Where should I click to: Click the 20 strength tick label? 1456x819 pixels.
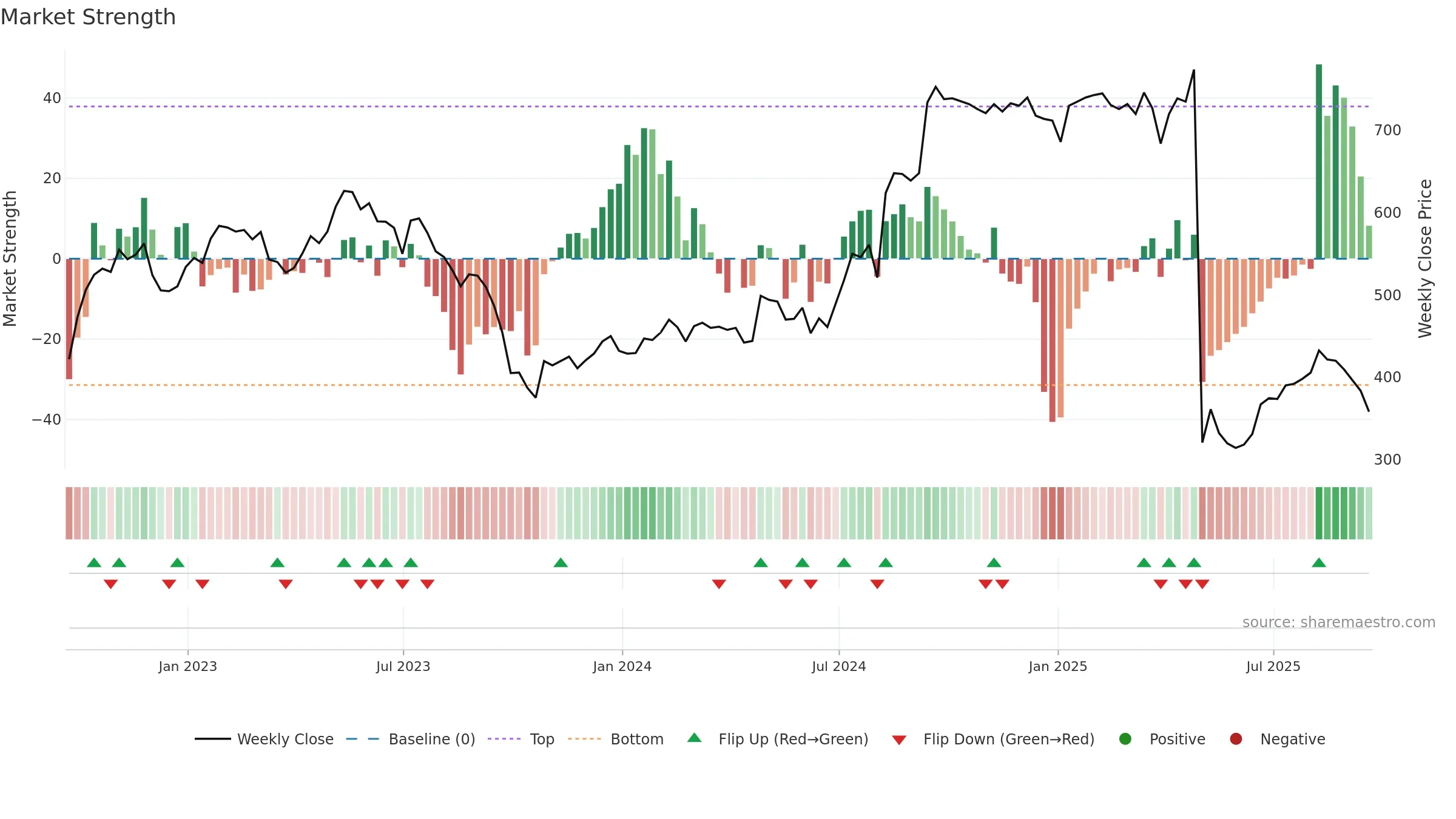pos(52,178)
